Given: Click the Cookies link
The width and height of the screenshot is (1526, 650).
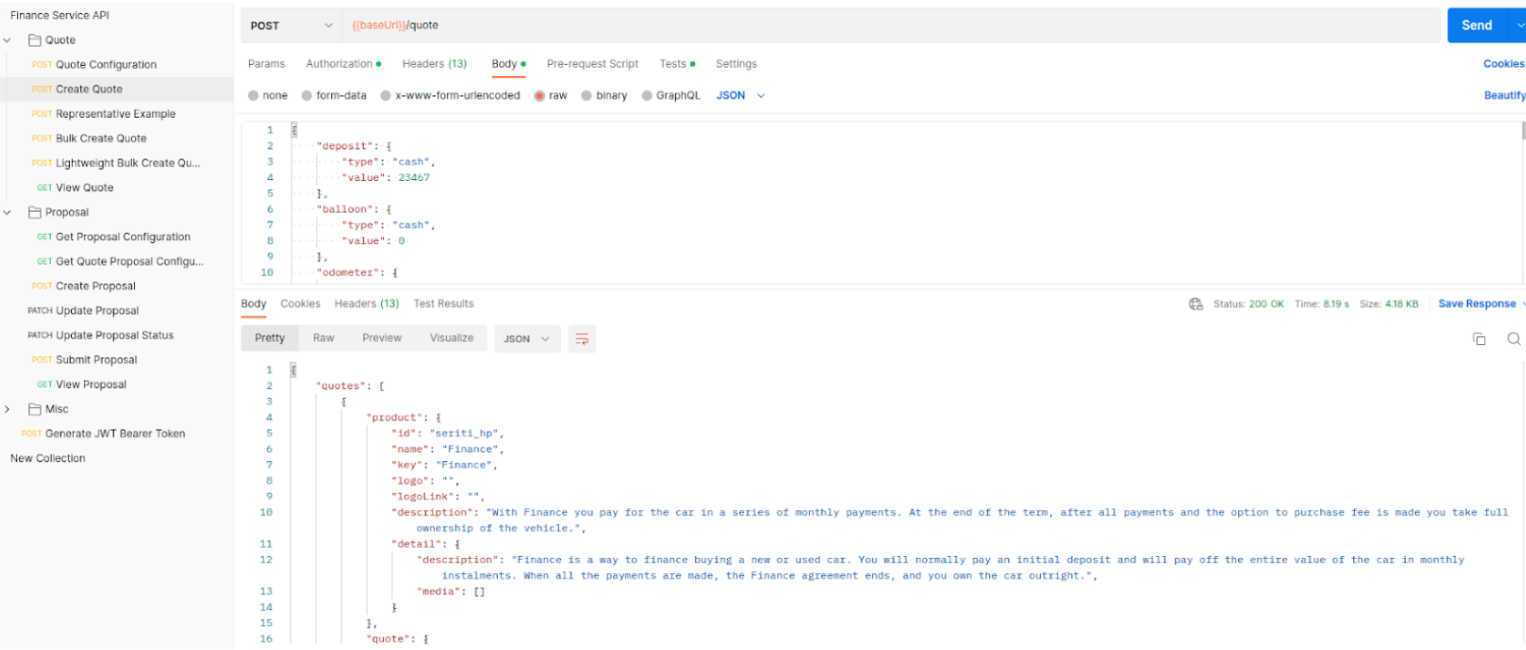Looking at the screenshot, I should click(x=1504, y=64).
